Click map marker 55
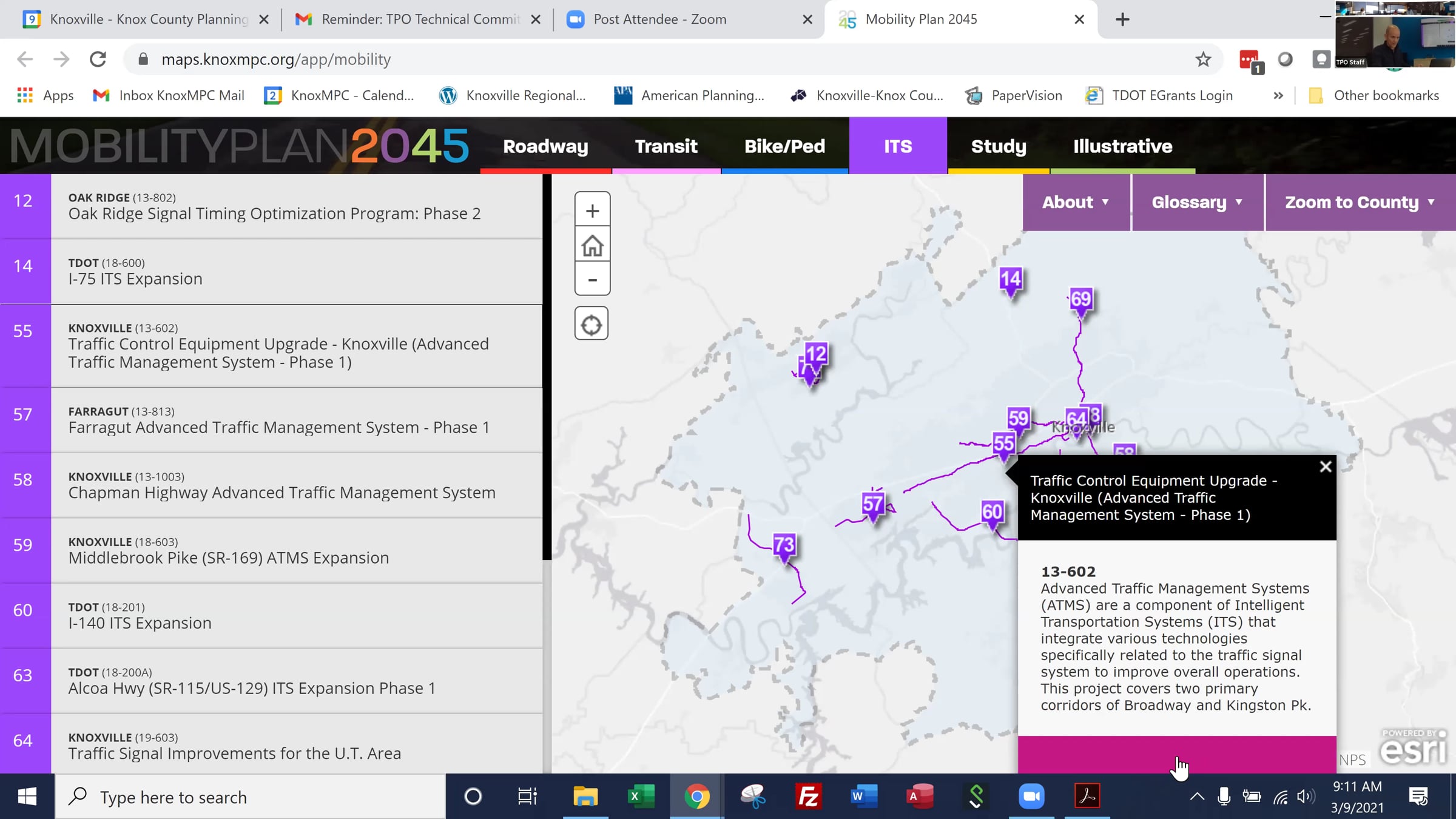 [1003, 446]
